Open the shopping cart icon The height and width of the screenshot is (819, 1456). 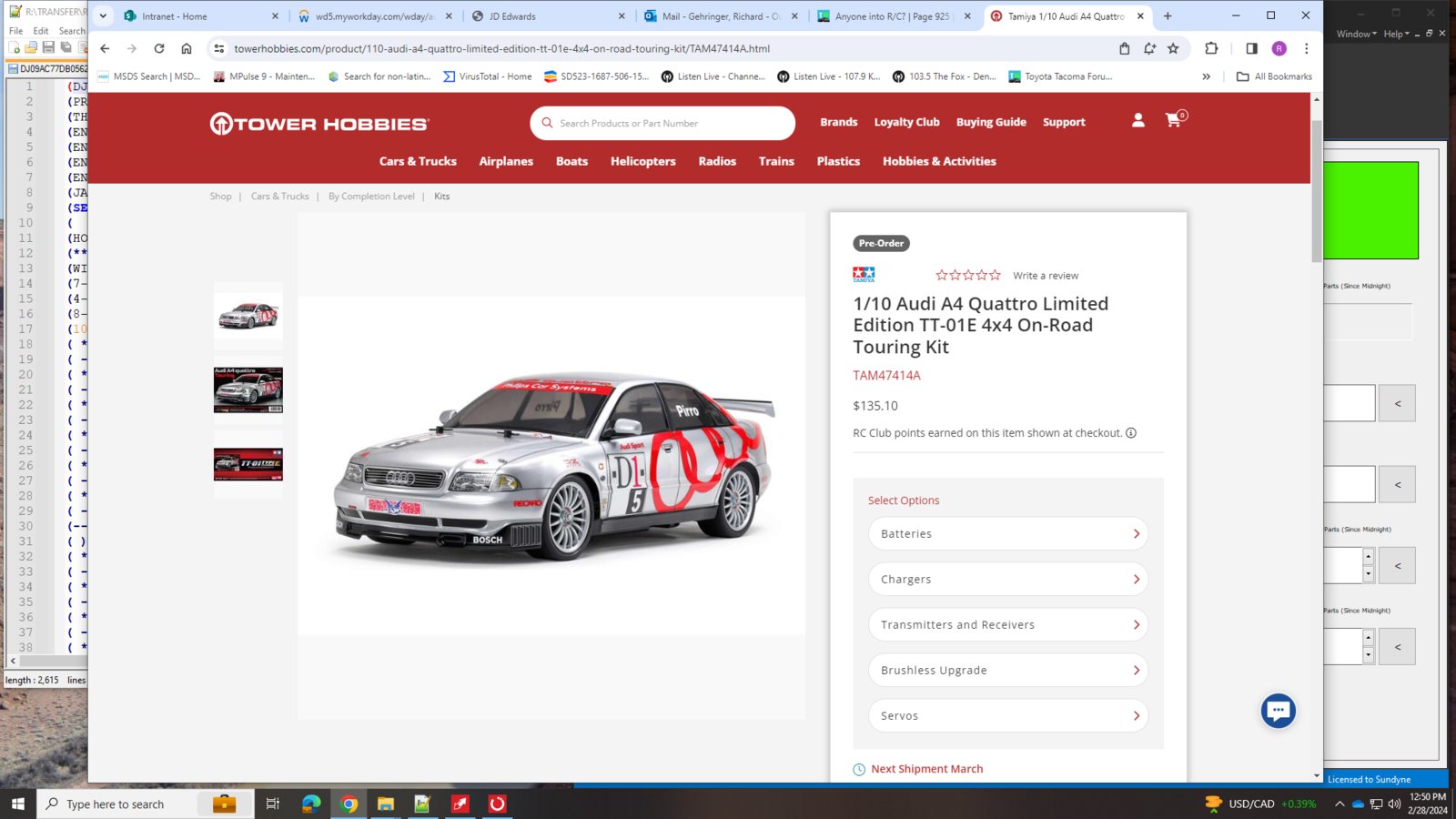pos(1174,120)
